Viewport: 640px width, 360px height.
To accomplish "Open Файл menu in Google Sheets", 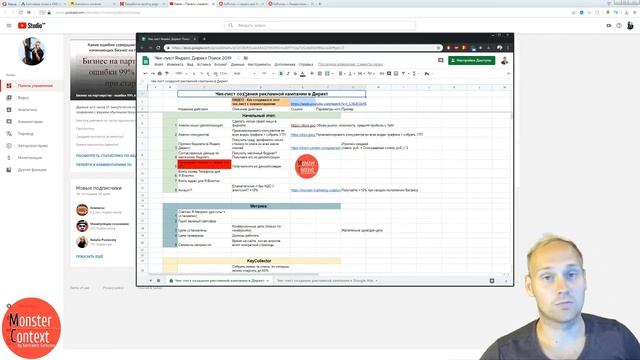I will click(x=159, y=64).
